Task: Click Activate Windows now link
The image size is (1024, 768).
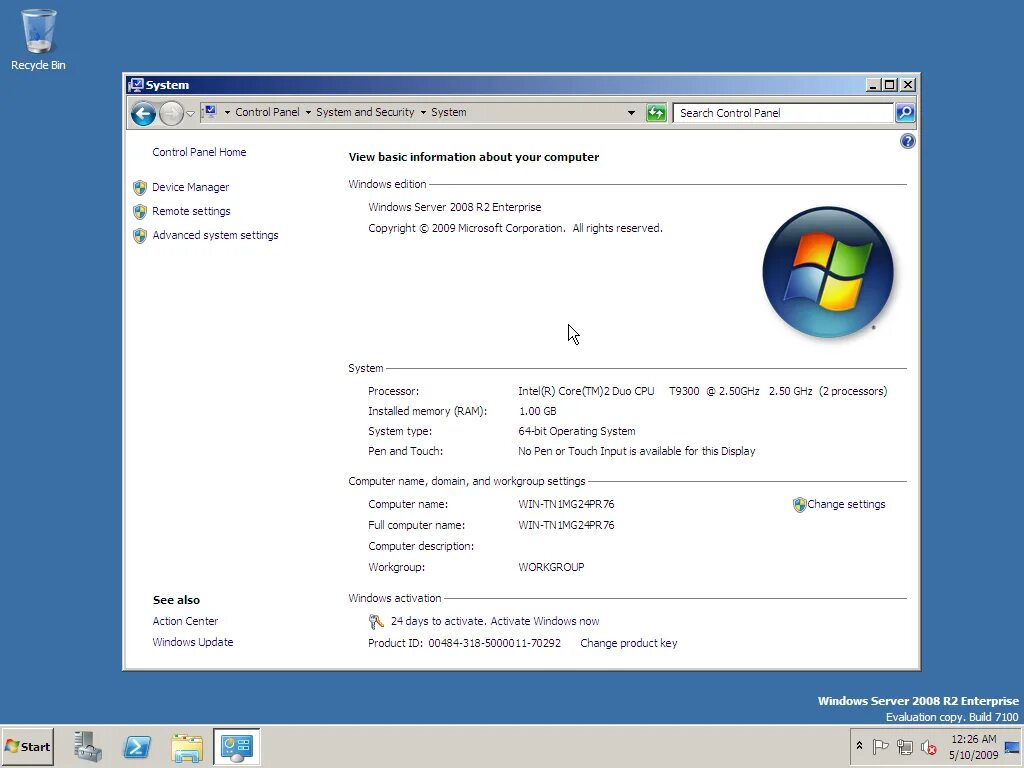Action: pyautogui.click(x=545, y=621)
